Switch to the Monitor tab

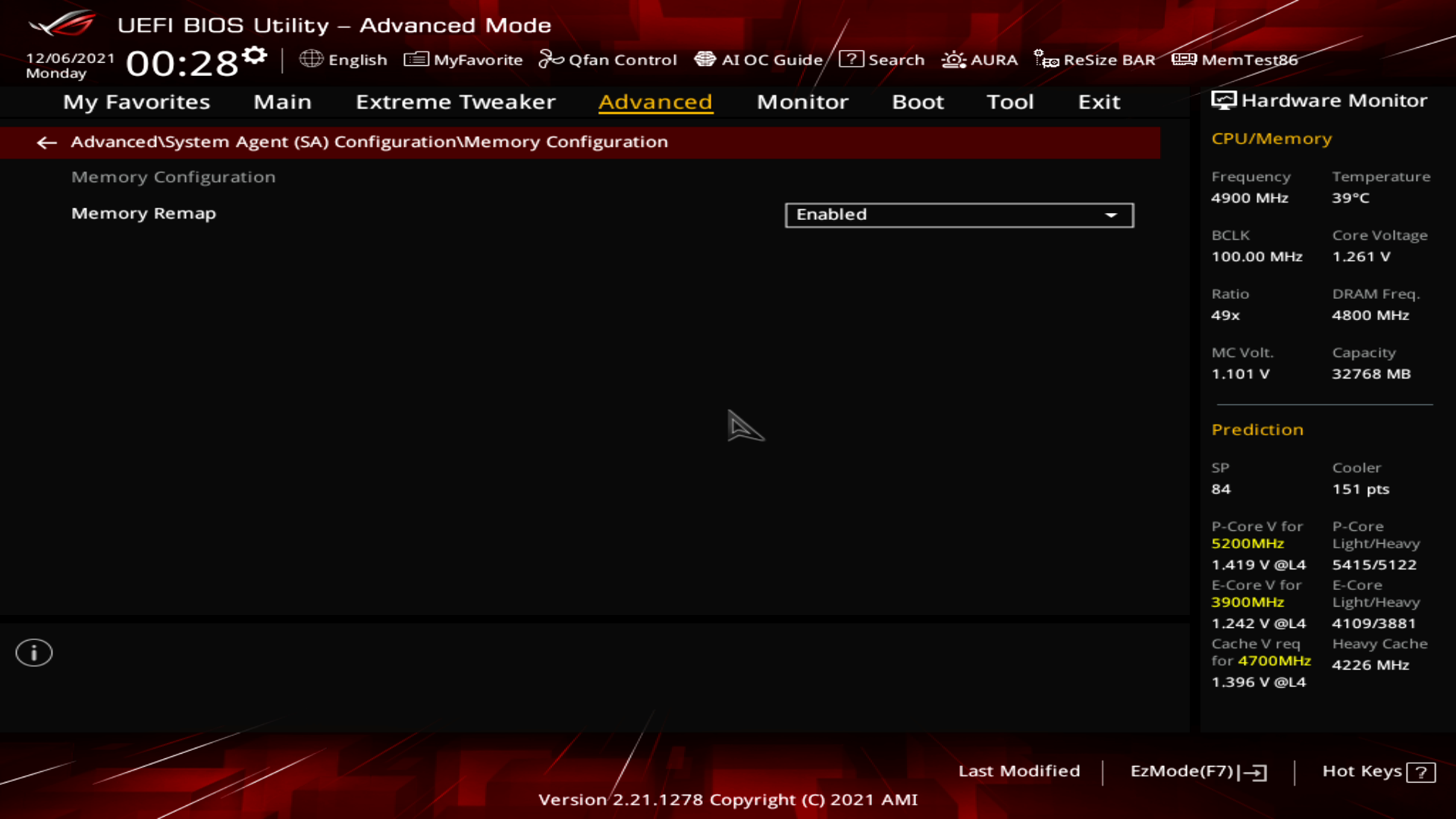(x=802, y=102)
